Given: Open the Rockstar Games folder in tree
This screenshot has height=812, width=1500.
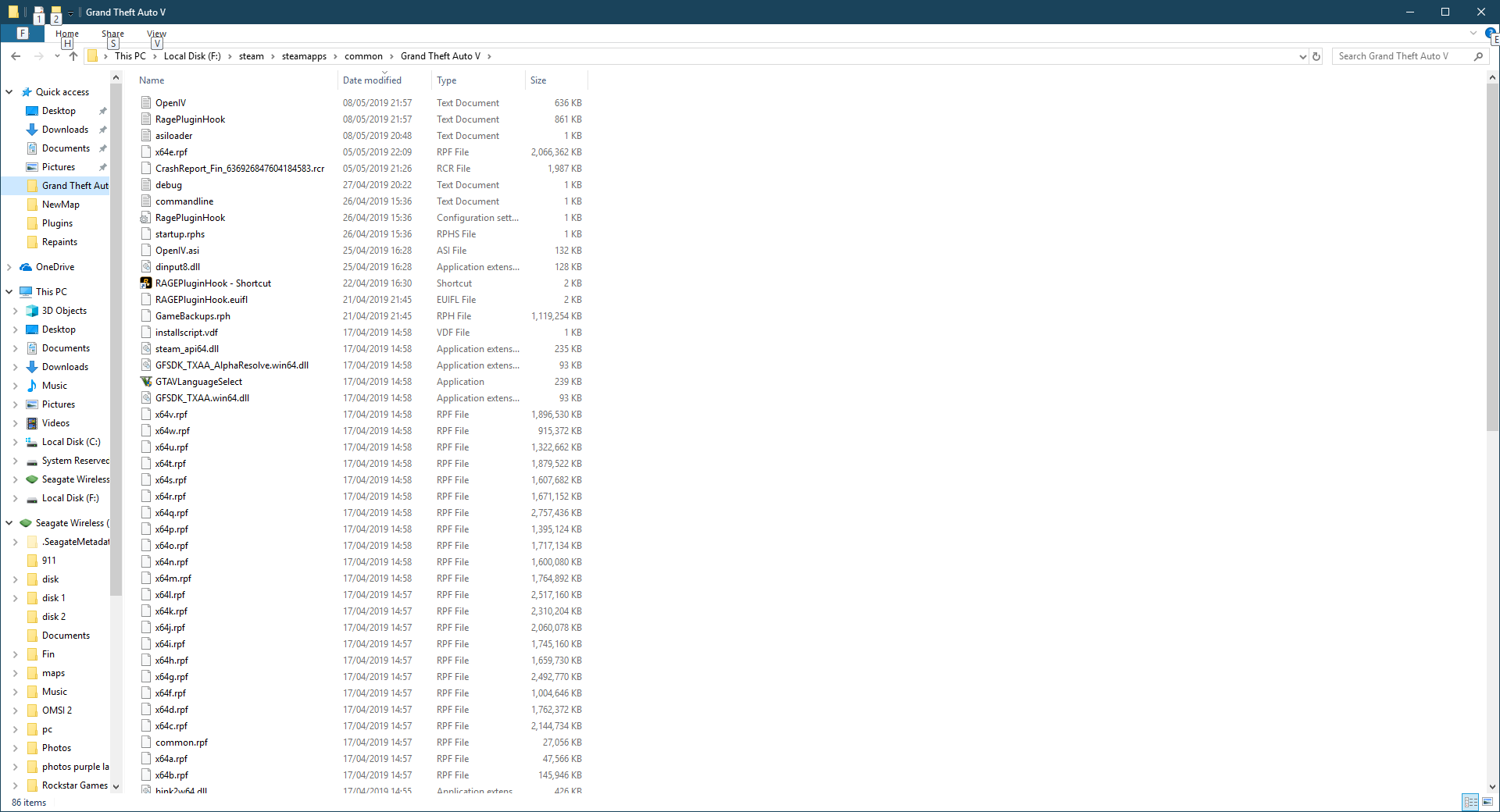Looking at the screenshot, I should point(75,785).
